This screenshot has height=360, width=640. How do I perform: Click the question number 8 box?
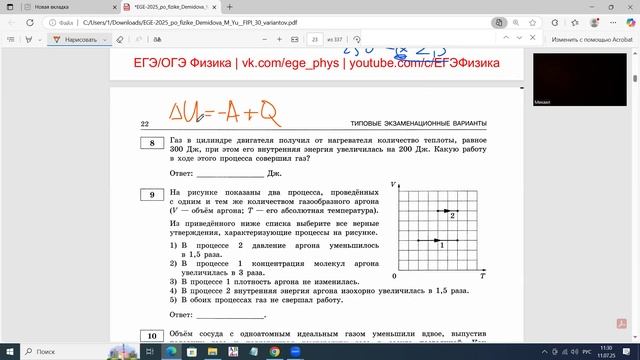[x=152, y=143]
